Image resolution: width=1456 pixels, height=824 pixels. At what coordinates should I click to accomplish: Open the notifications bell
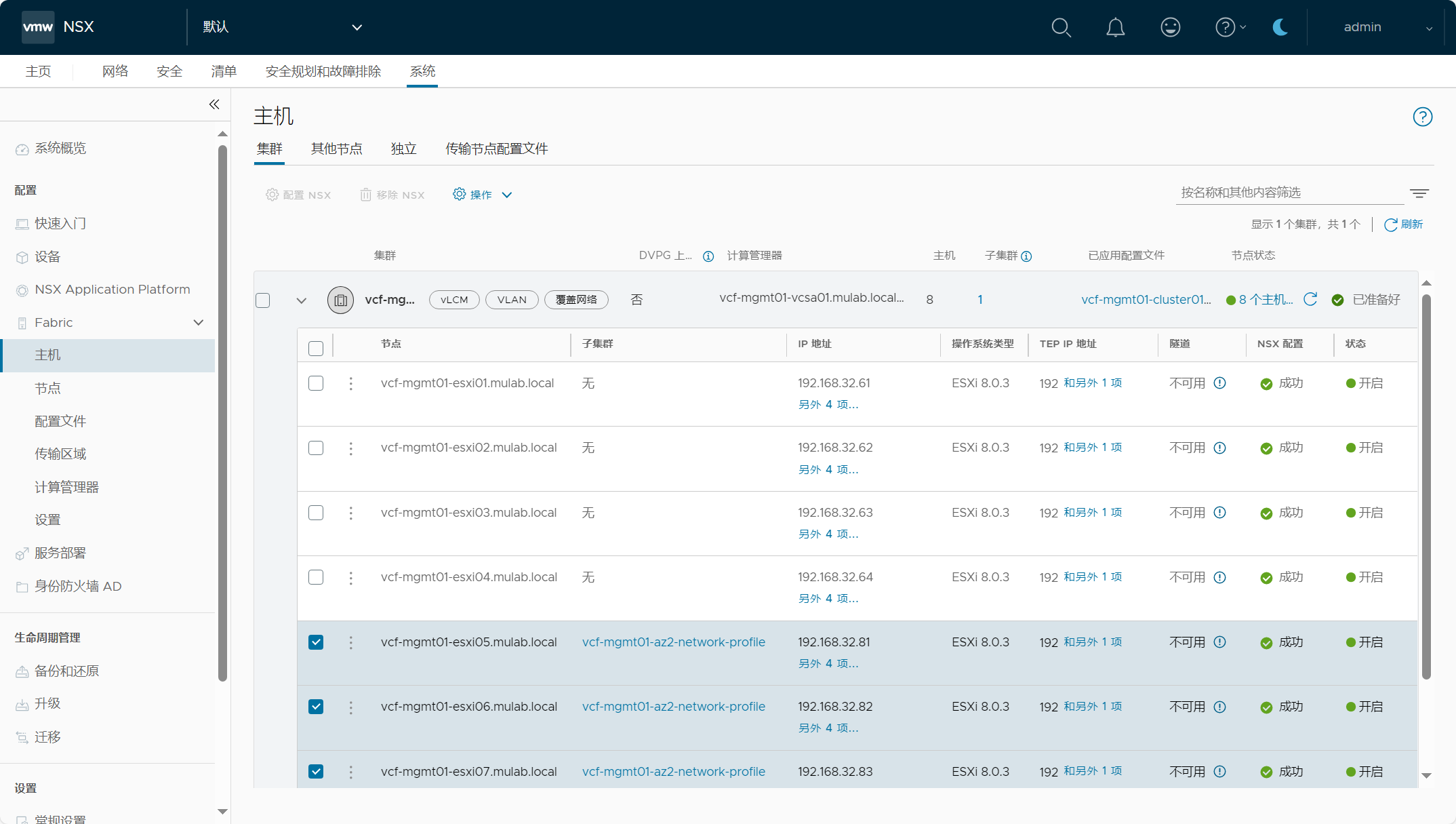point(1115,27)
